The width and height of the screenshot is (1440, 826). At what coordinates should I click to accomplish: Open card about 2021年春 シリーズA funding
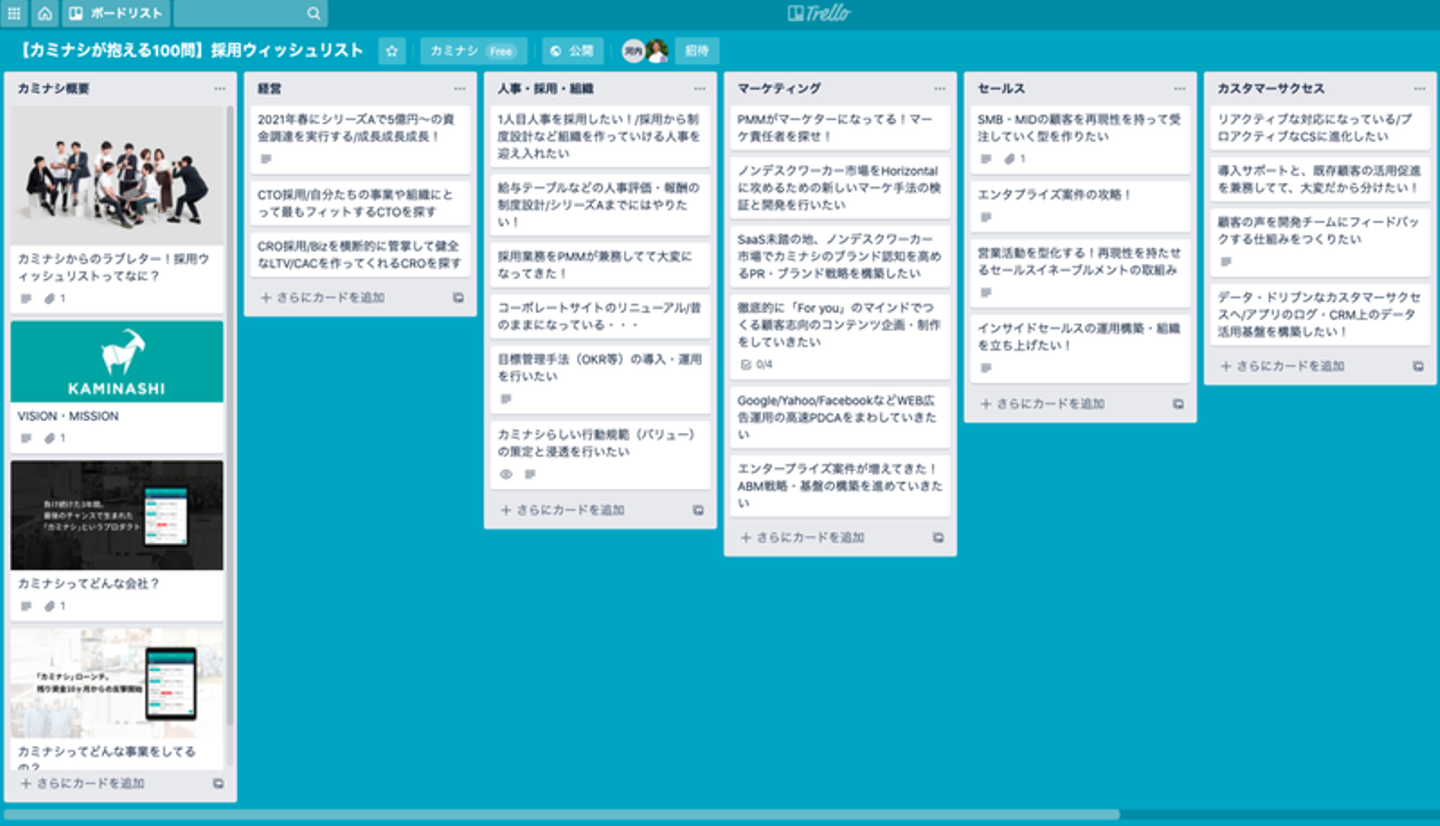pyautogui.click(x=360, y=140)
